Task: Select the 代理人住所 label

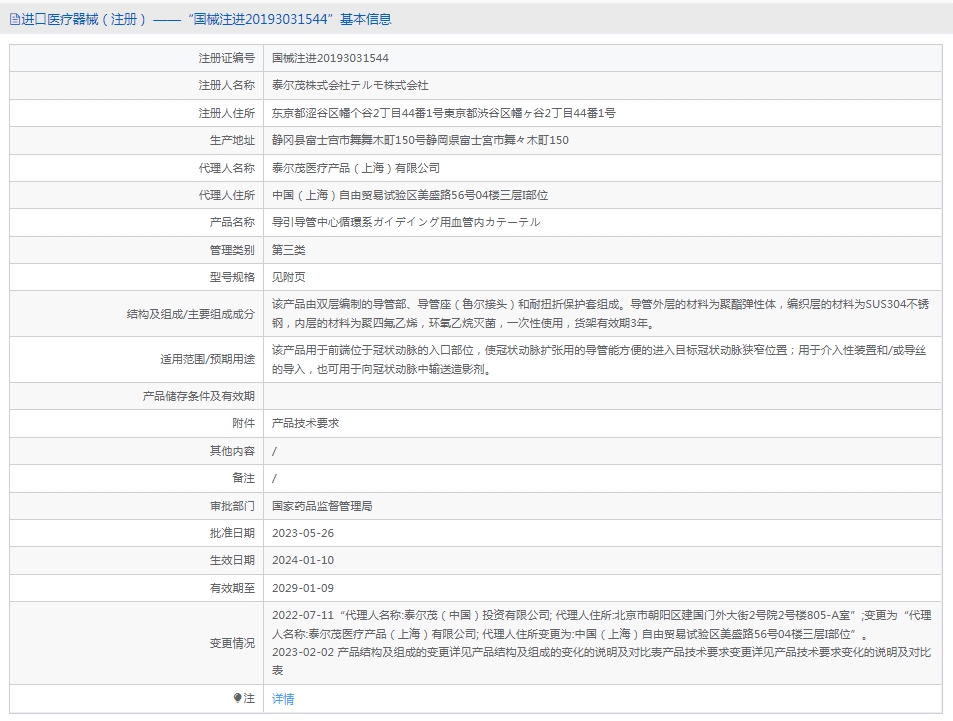Action: point(227,195)
